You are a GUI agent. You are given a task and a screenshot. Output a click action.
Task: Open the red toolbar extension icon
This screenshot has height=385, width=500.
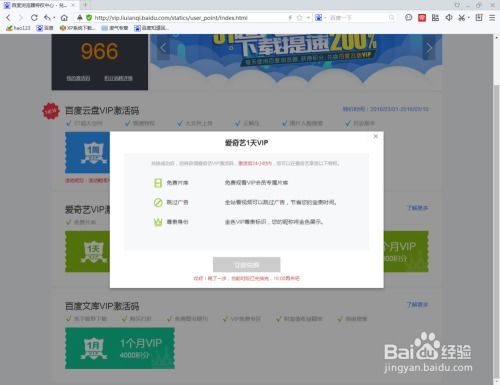pyautogui.click(x=422, y=18)
